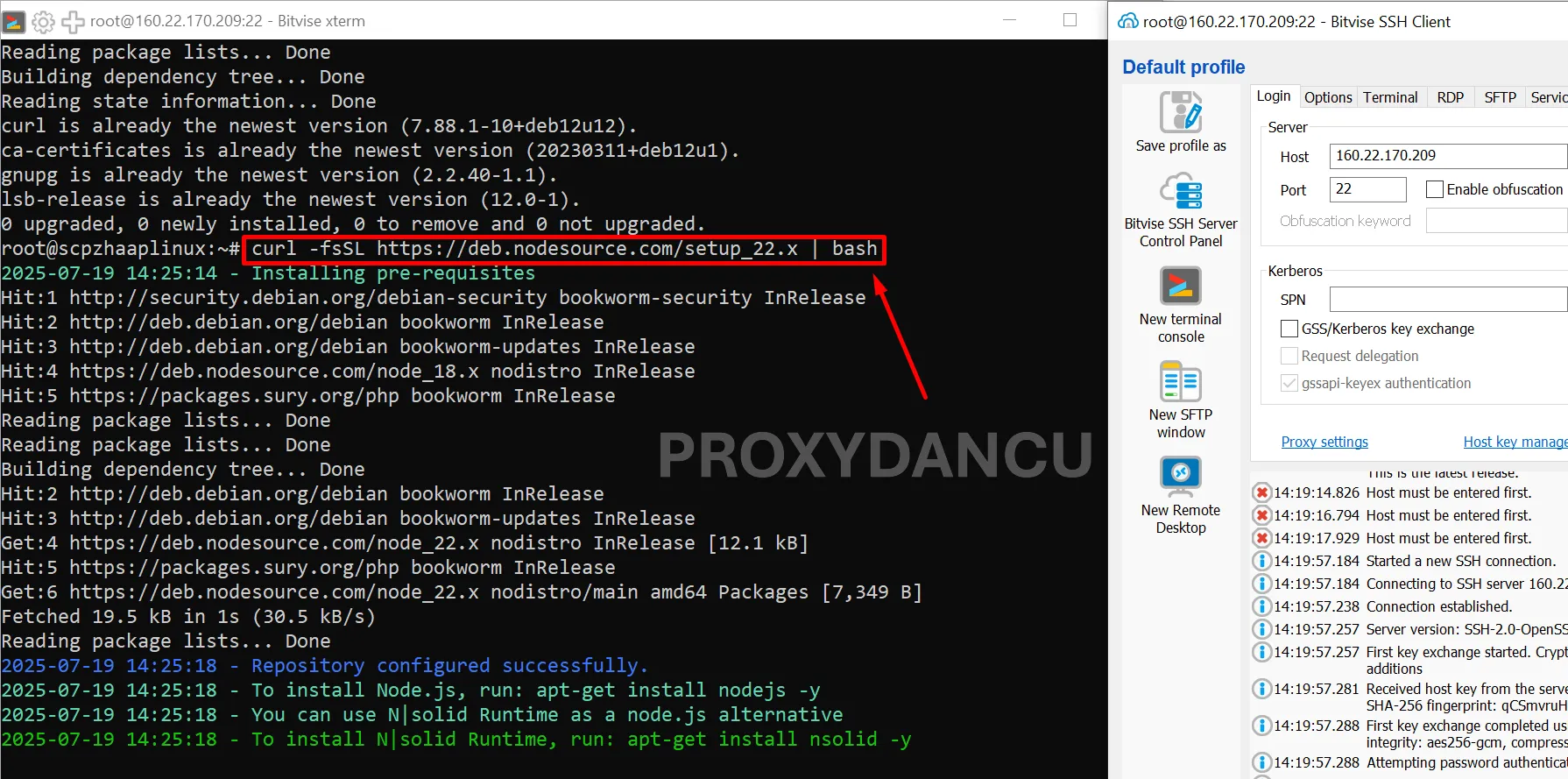
Task: Click info icon for Connection established entry
Action: [1262, 606]
